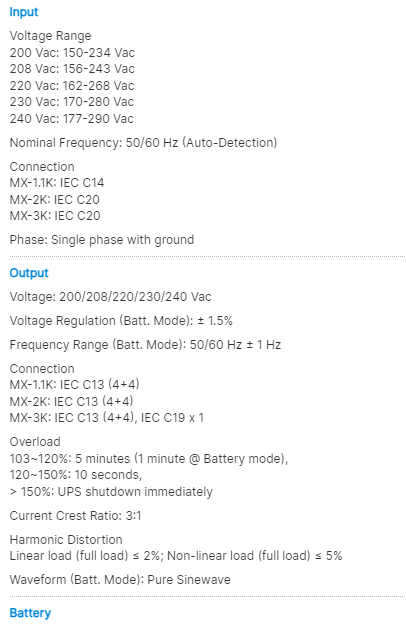This screenshot has height=630, width=406.
Task: Click the Current Crest Ratio: 3:1 text
Action: point(75,515)
